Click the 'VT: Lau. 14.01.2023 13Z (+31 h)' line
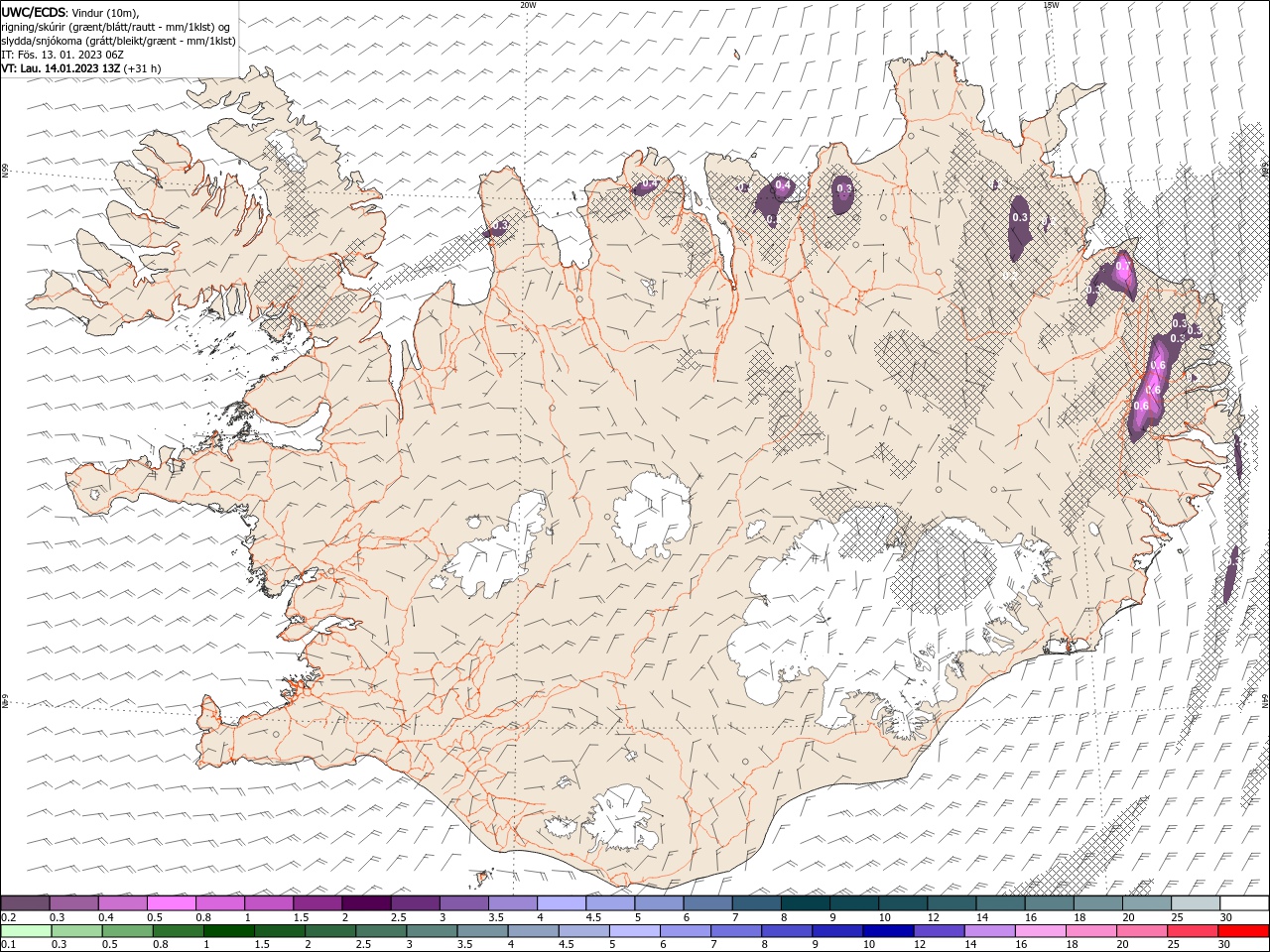This screenshot has width=1270, height=952. (x=81, y=68)
